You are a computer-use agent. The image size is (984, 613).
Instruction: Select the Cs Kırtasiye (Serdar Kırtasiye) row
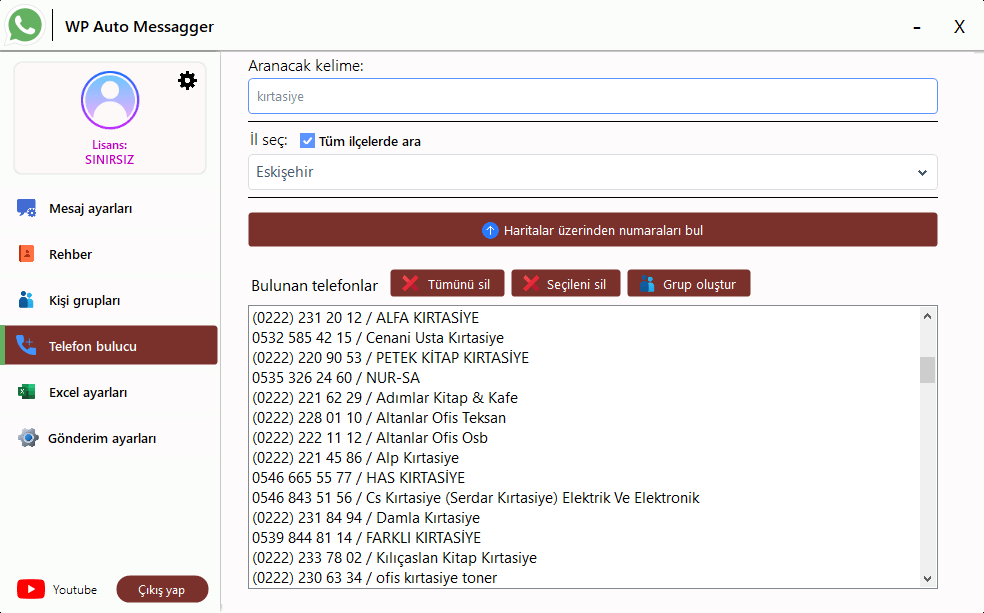pos(584,498)
